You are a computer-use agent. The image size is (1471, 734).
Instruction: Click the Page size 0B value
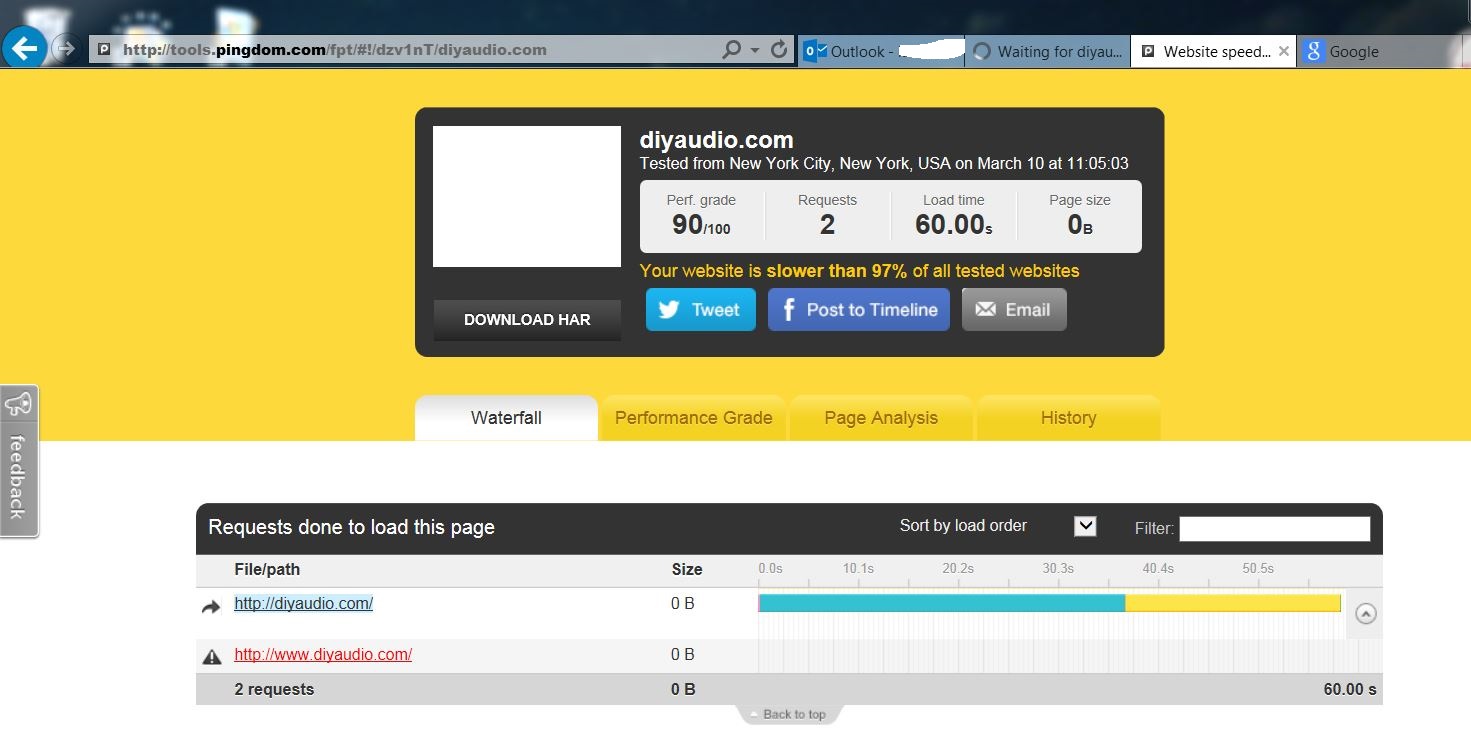(x=1080, y=225)
